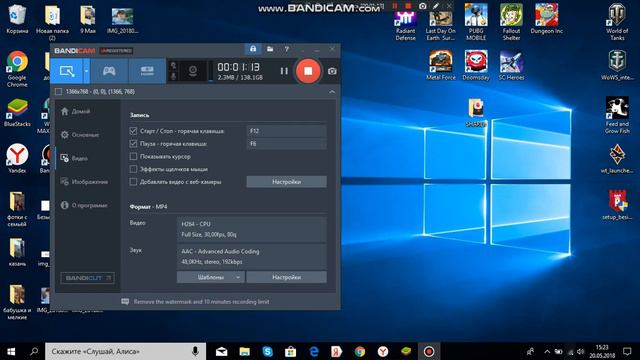Click microphone icon in taskbar search box
The height and width of the screenshot is (360, 640).
click(195, 351)
